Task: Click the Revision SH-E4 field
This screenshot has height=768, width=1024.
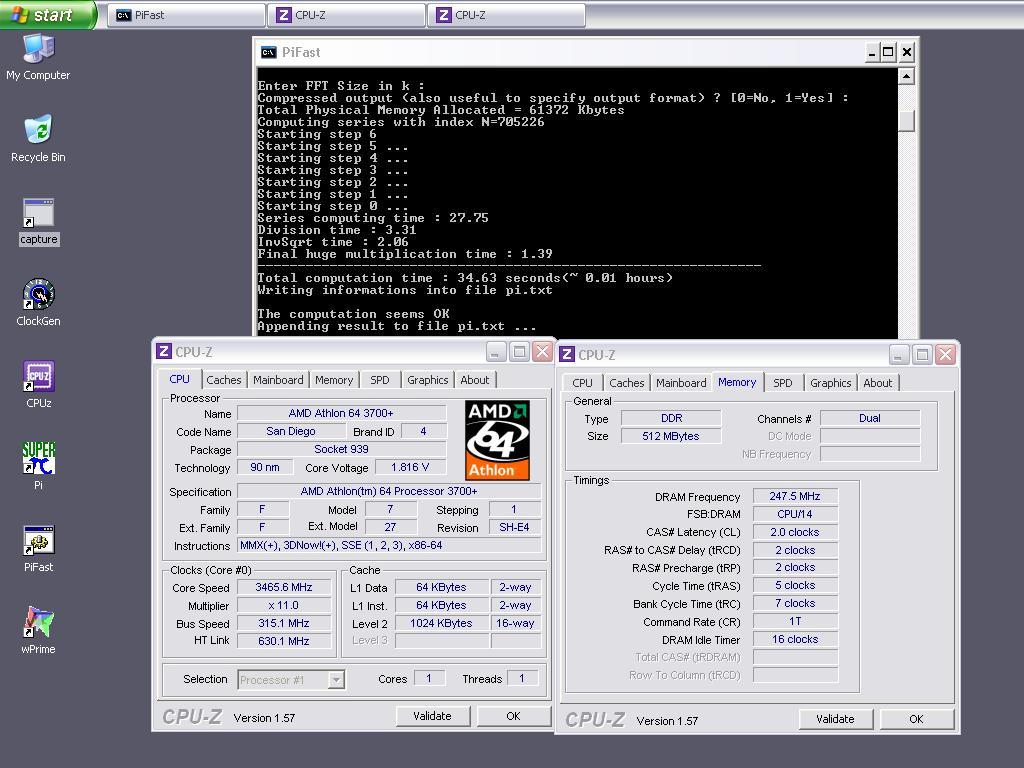Action: (515, 528)
